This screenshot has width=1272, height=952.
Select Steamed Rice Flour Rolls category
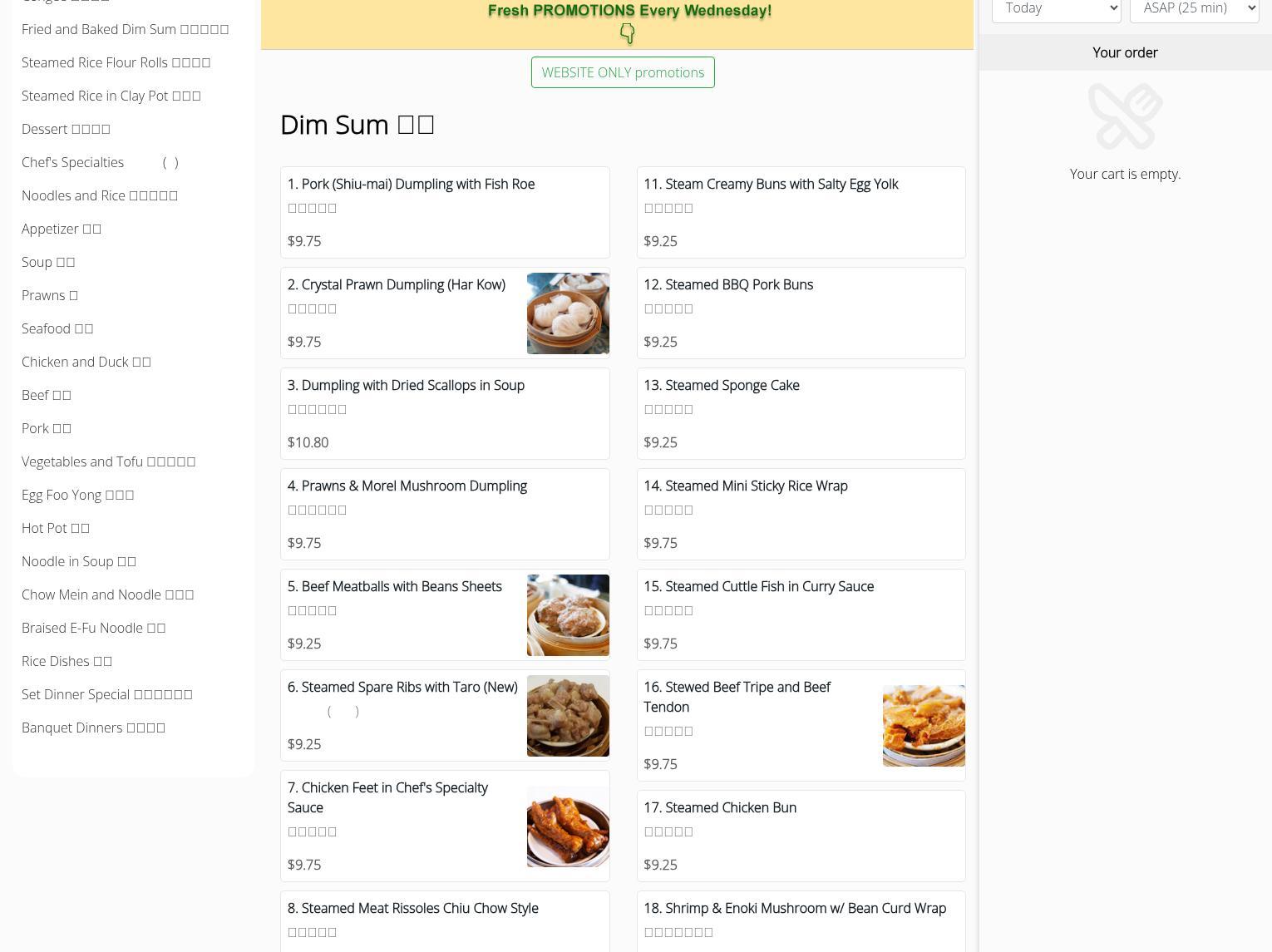tap(116, 62)
